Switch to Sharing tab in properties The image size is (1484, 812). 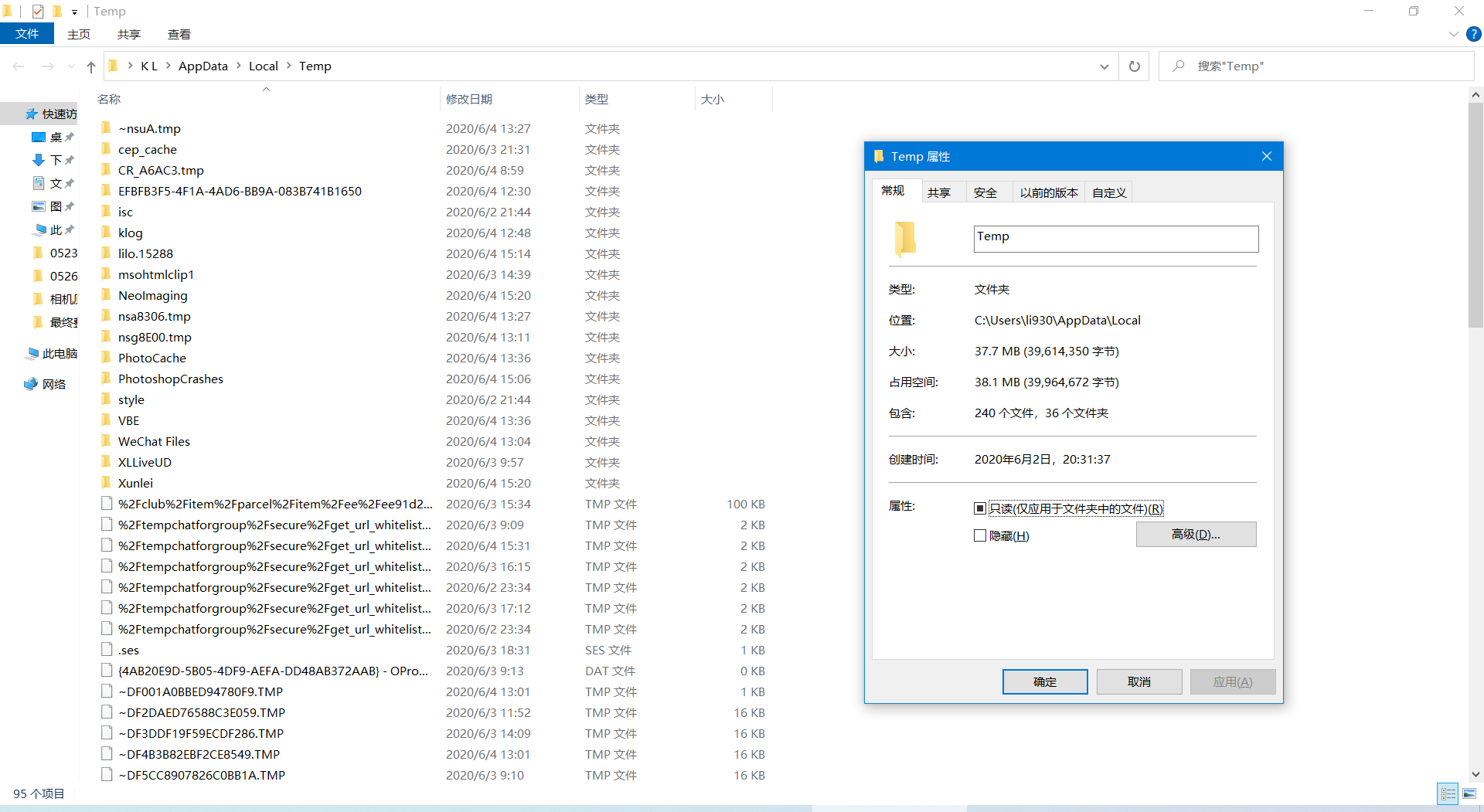[939, 192]
